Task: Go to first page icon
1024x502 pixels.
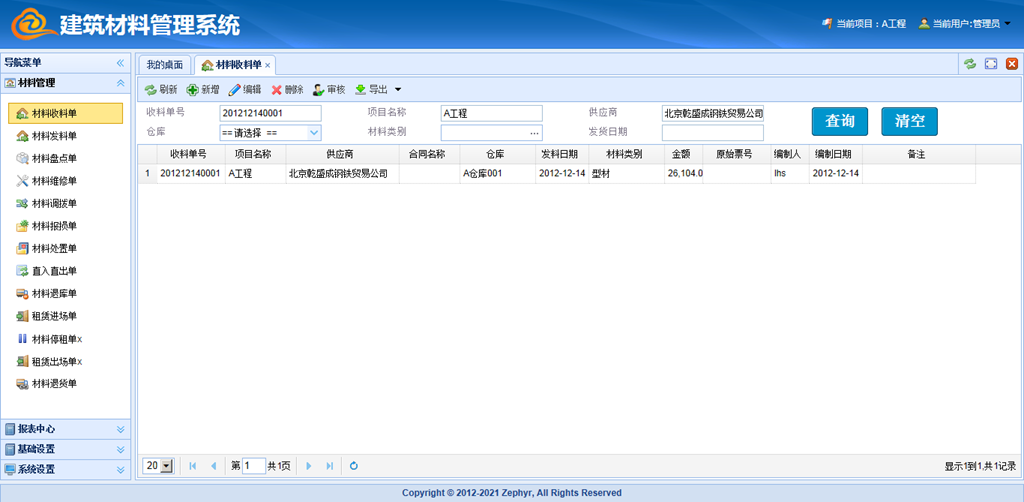Action: tap(193, 465)
